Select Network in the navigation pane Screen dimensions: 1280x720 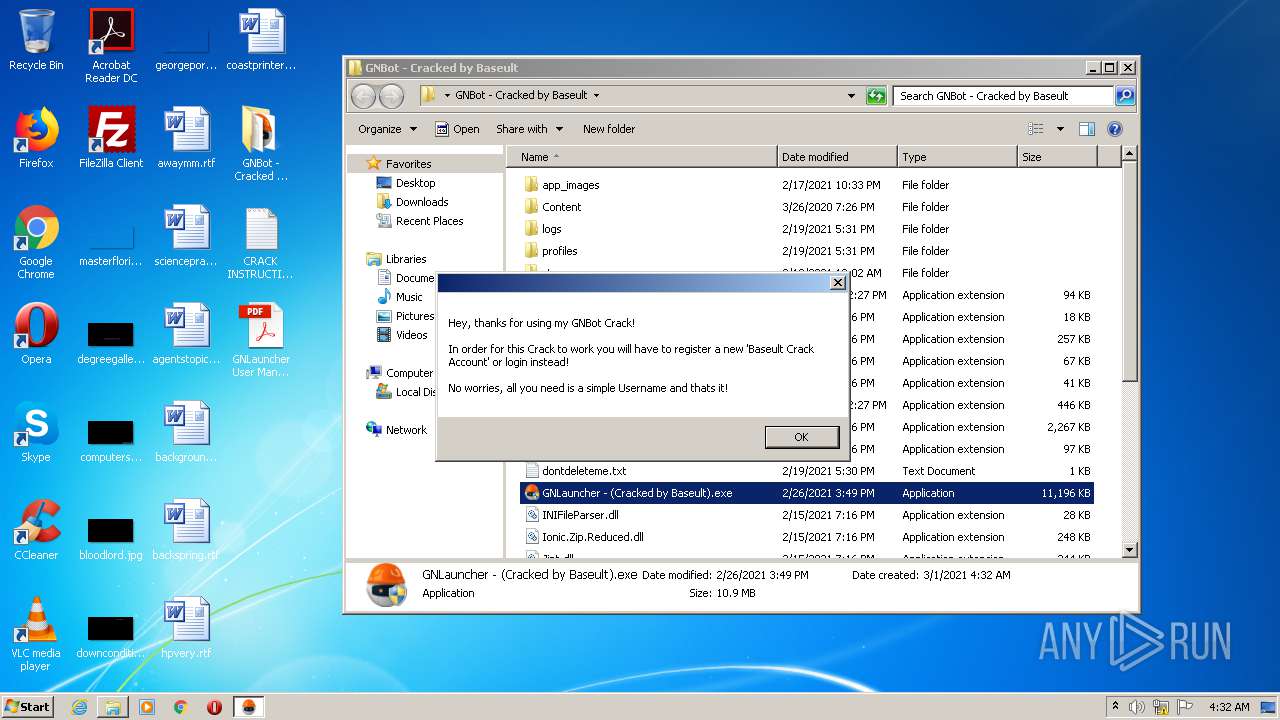pyautogui.click(x=406, y=430)
